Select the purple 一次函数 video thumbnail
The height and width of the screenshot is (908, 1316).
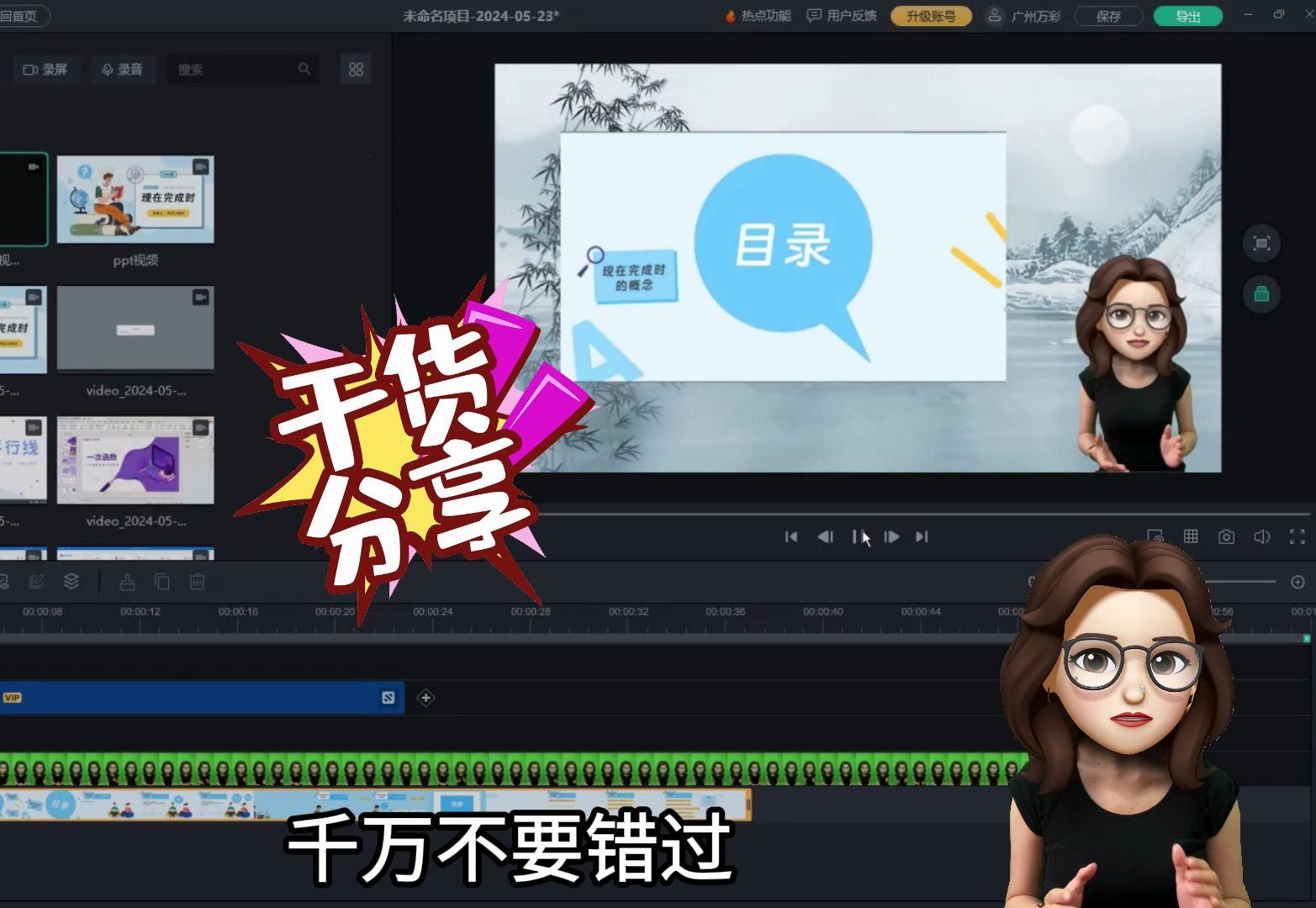click(135, 460)
